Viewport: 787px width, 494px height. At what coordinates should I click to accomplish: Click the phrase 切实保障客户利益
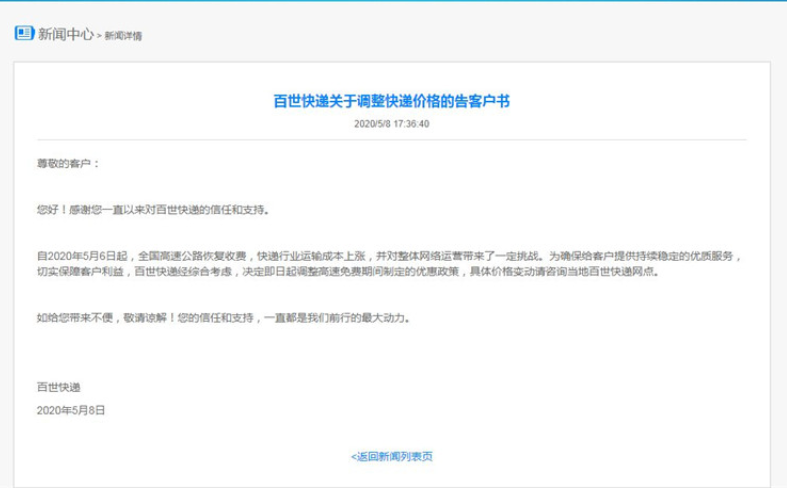tap(82, 272)
